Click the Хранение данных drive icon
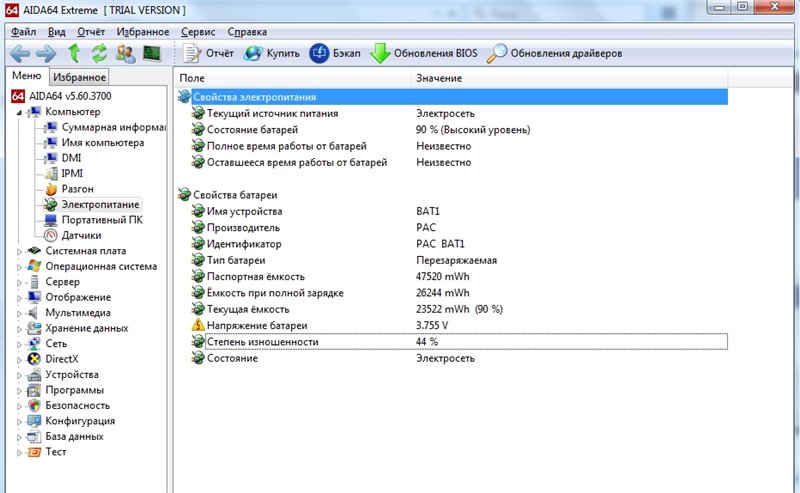The width and height of the screenshot is (800, 493). 34,328
